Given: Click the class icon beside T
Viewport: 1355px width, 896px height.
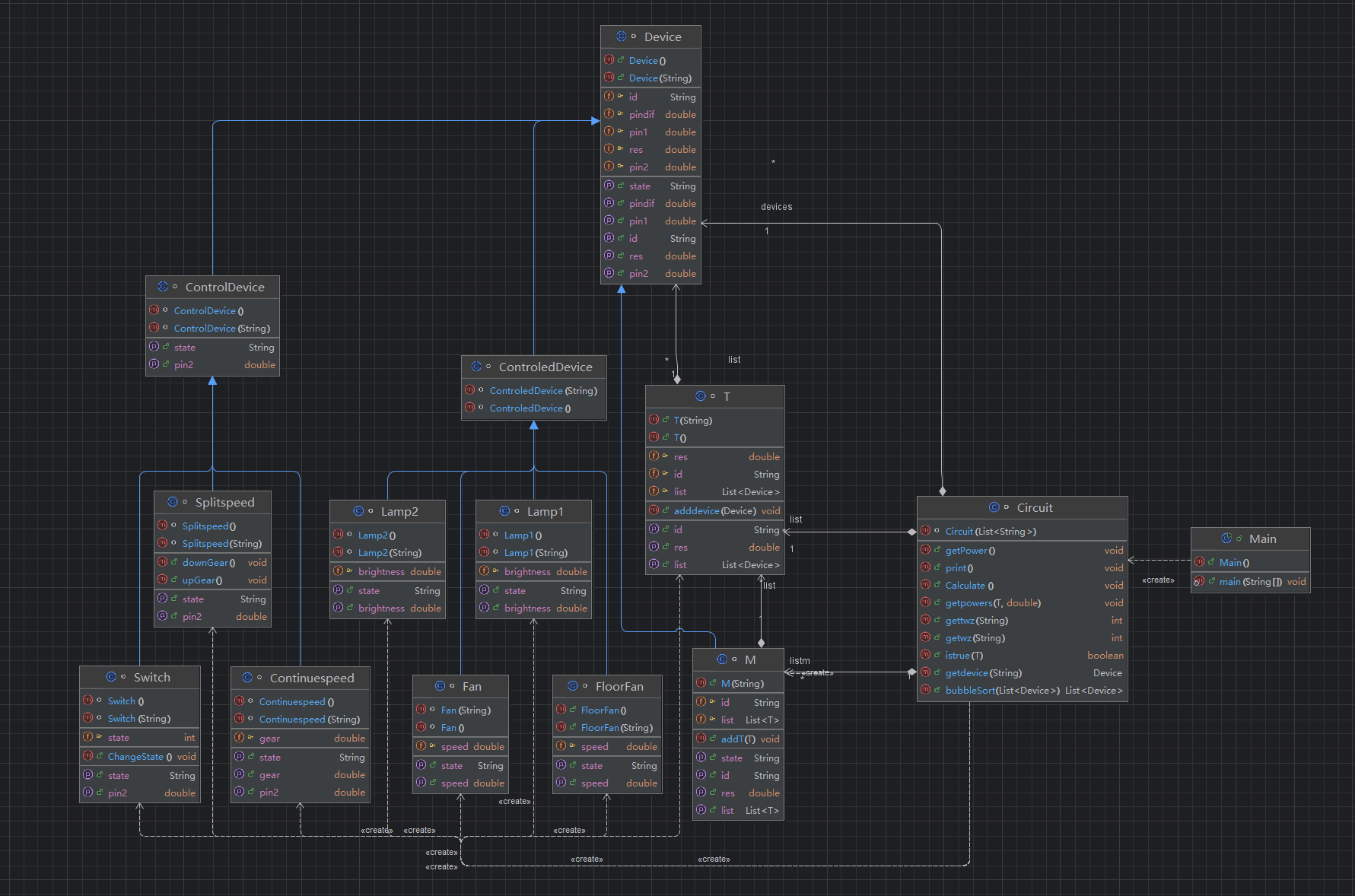Looking at the screenshot, I should (701, 396).
